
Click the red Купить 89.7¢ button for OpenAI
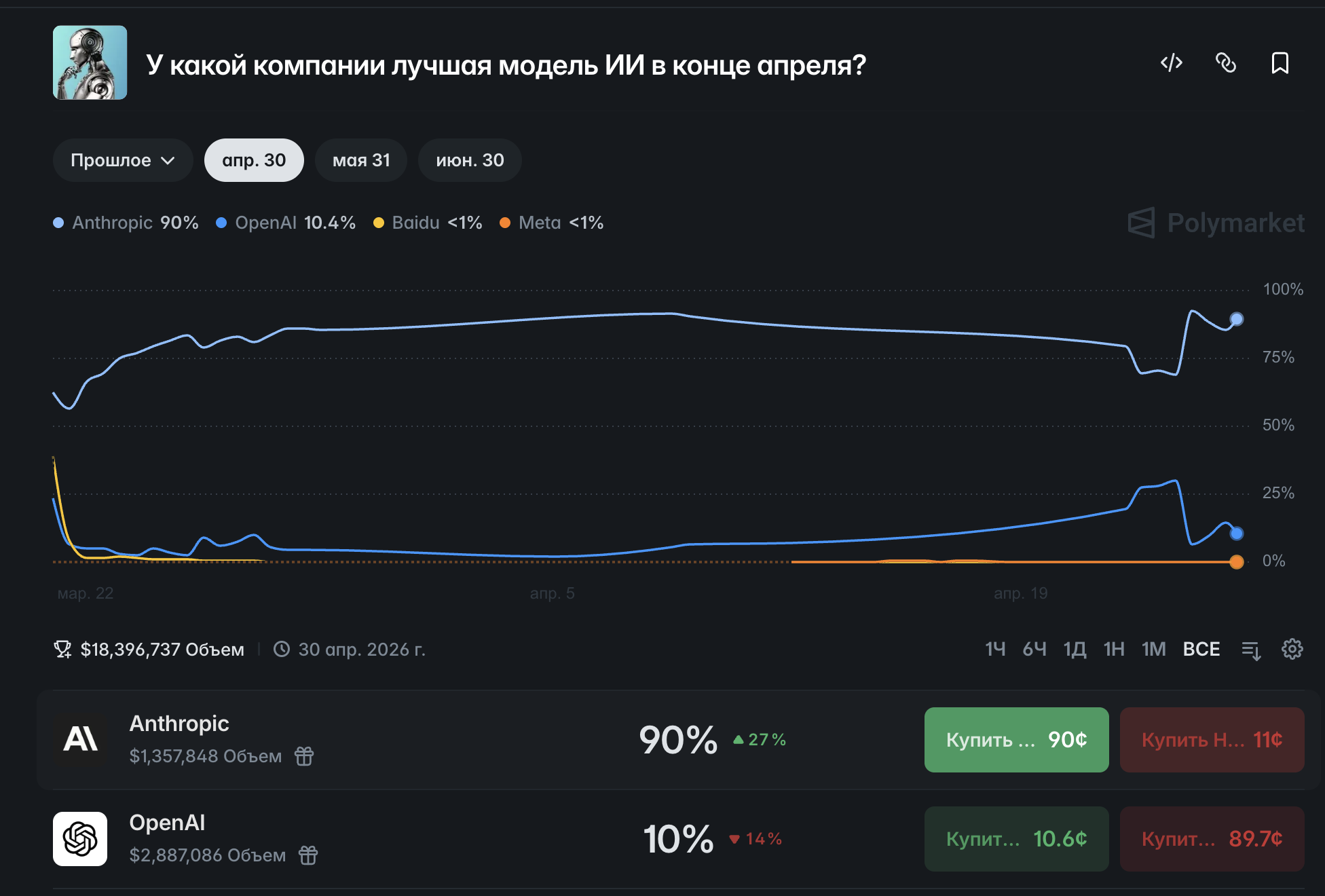1212,839
